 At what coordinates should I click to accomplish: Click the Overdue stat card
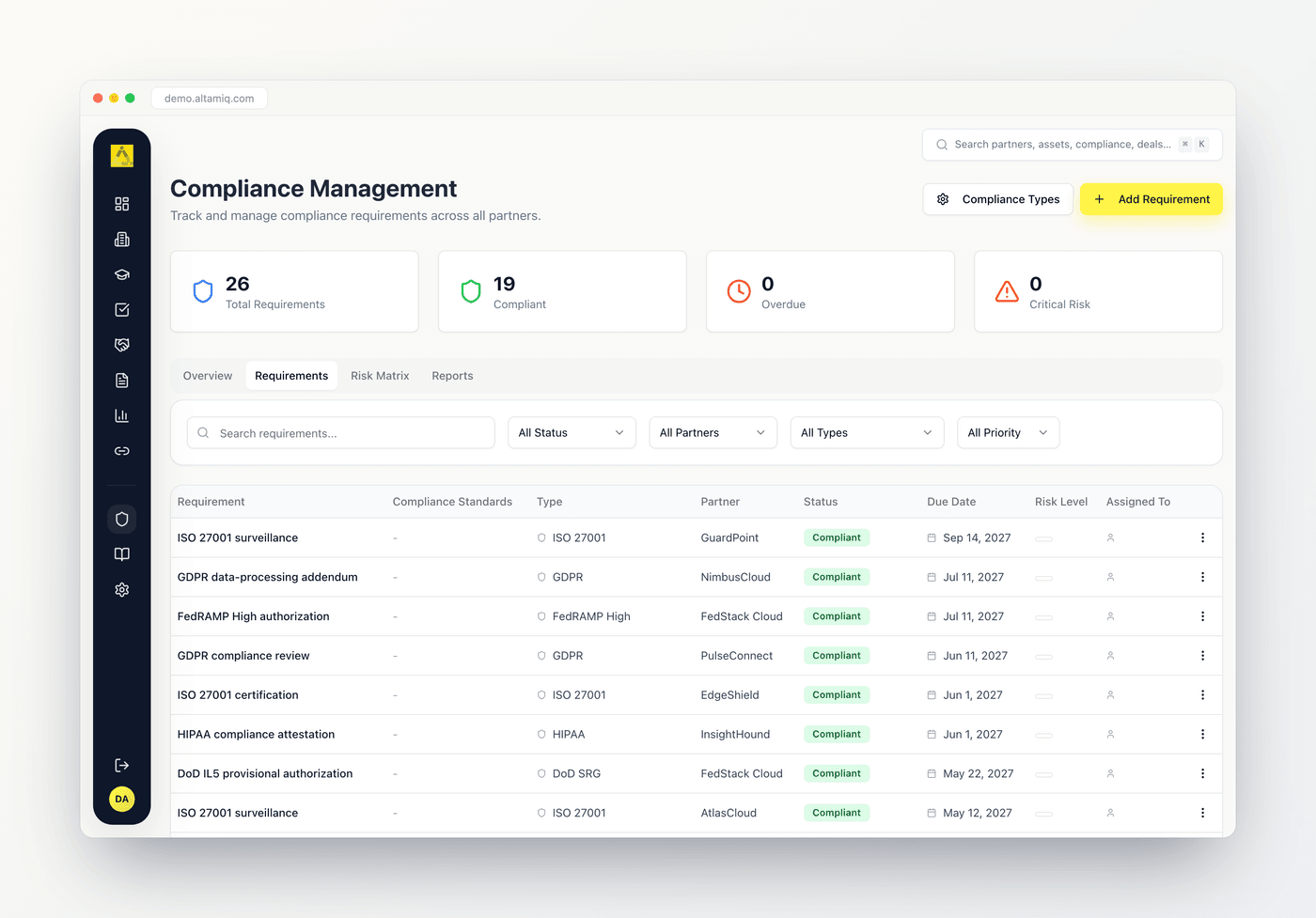pos(830,291)
